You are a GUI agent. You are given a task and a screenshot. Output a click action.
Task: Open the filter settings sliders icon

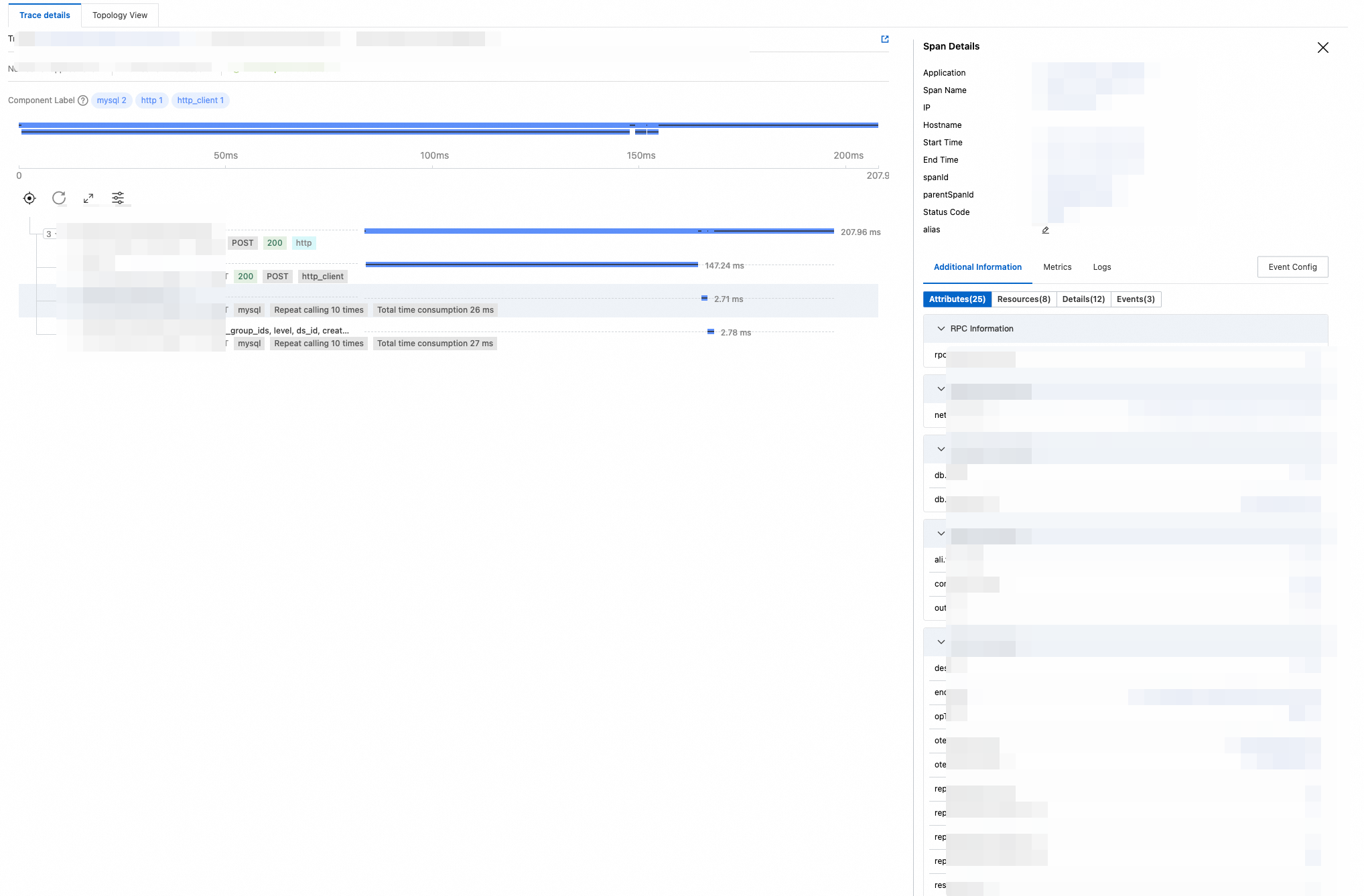(x=118, y=198)
